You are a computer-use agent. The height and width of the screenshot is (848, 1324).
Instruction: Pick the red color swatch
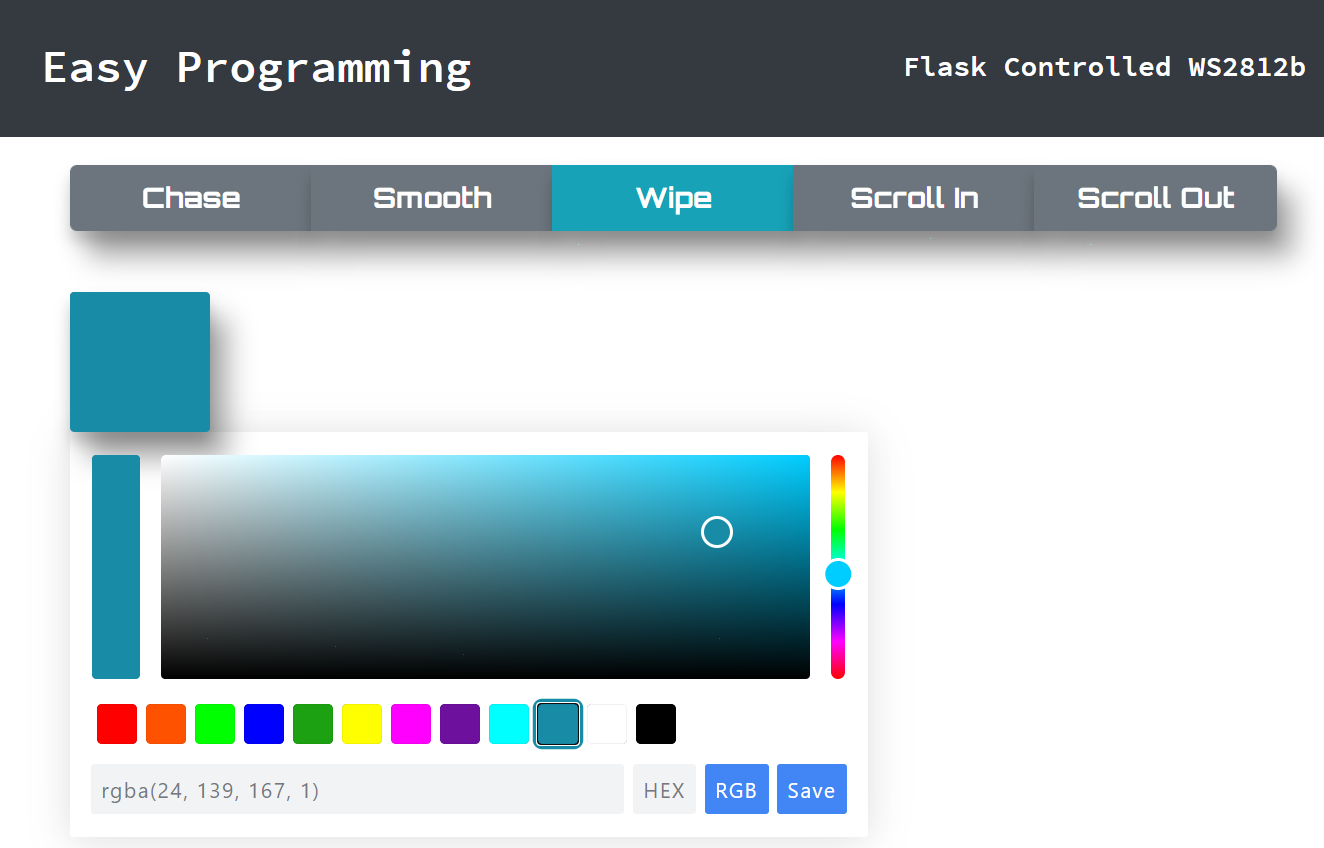(x=117, y=724)
